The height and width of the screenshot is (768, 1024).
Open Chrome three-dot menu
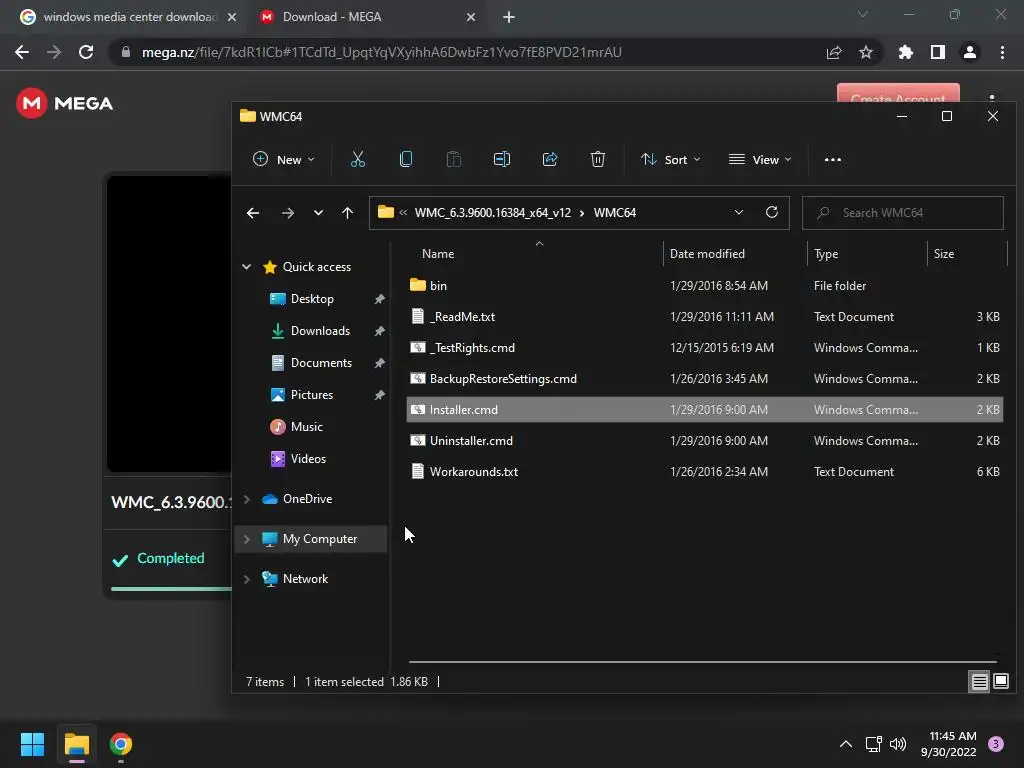pyautogui.click(x=1002, y=52)
